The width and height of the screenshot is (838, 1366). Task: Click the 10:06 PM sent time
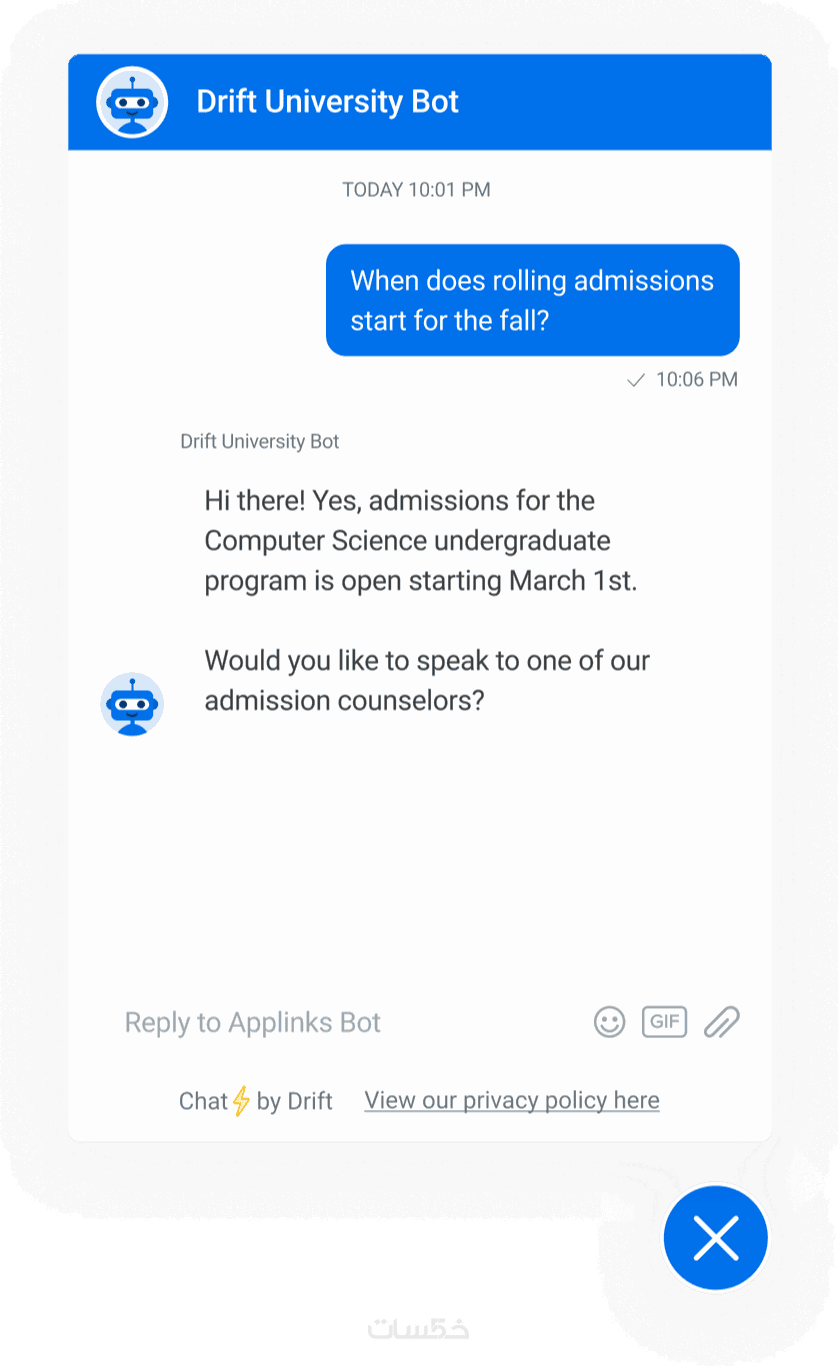coord(696,380)
